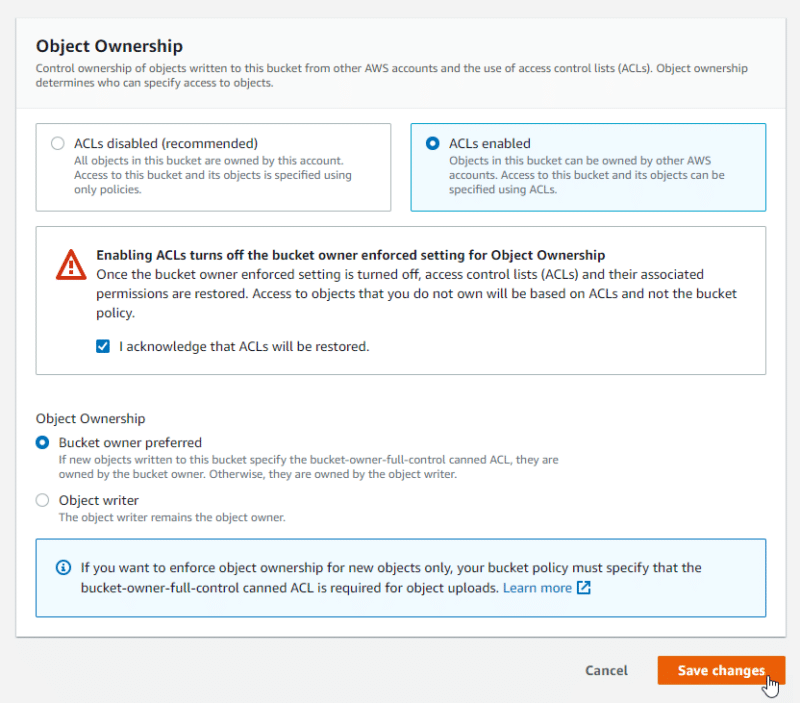Click the orange Save changes button
800x703 pixels.
coord(721,670)
